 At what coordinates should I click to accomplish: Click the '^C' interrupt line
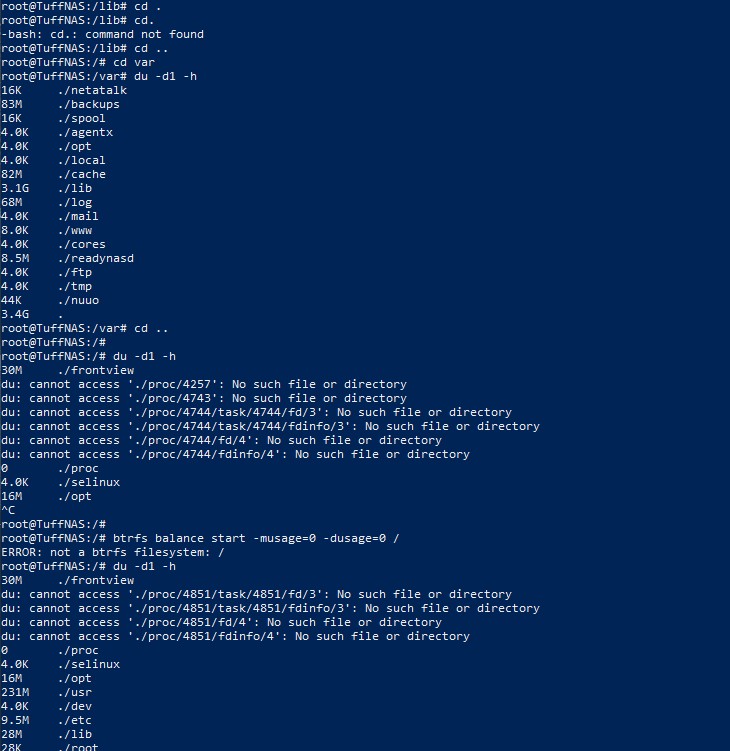click(8, 510)
